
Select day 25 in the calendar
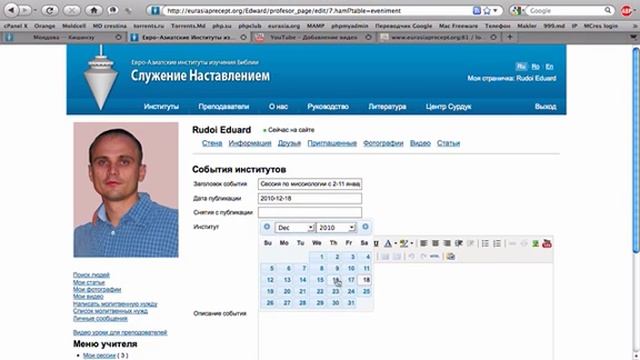(366, 291)
